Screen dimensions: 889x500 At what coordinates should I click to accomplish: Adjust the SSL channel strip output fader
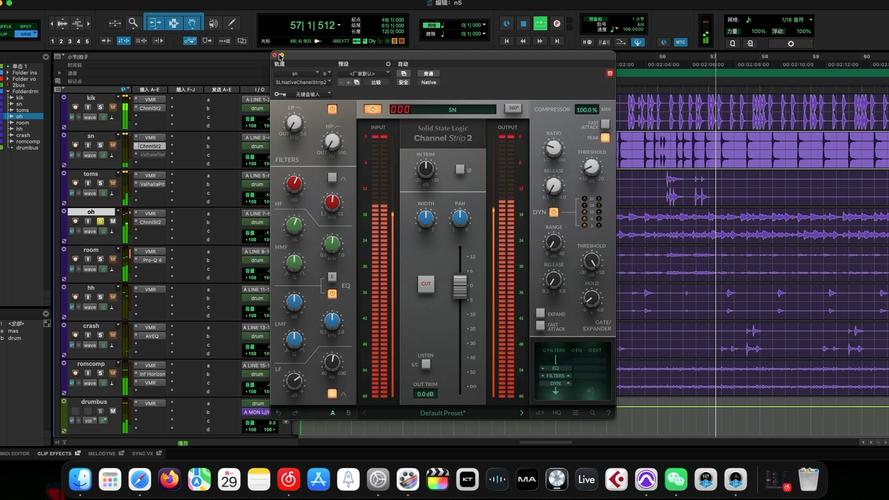coord(460,286)
